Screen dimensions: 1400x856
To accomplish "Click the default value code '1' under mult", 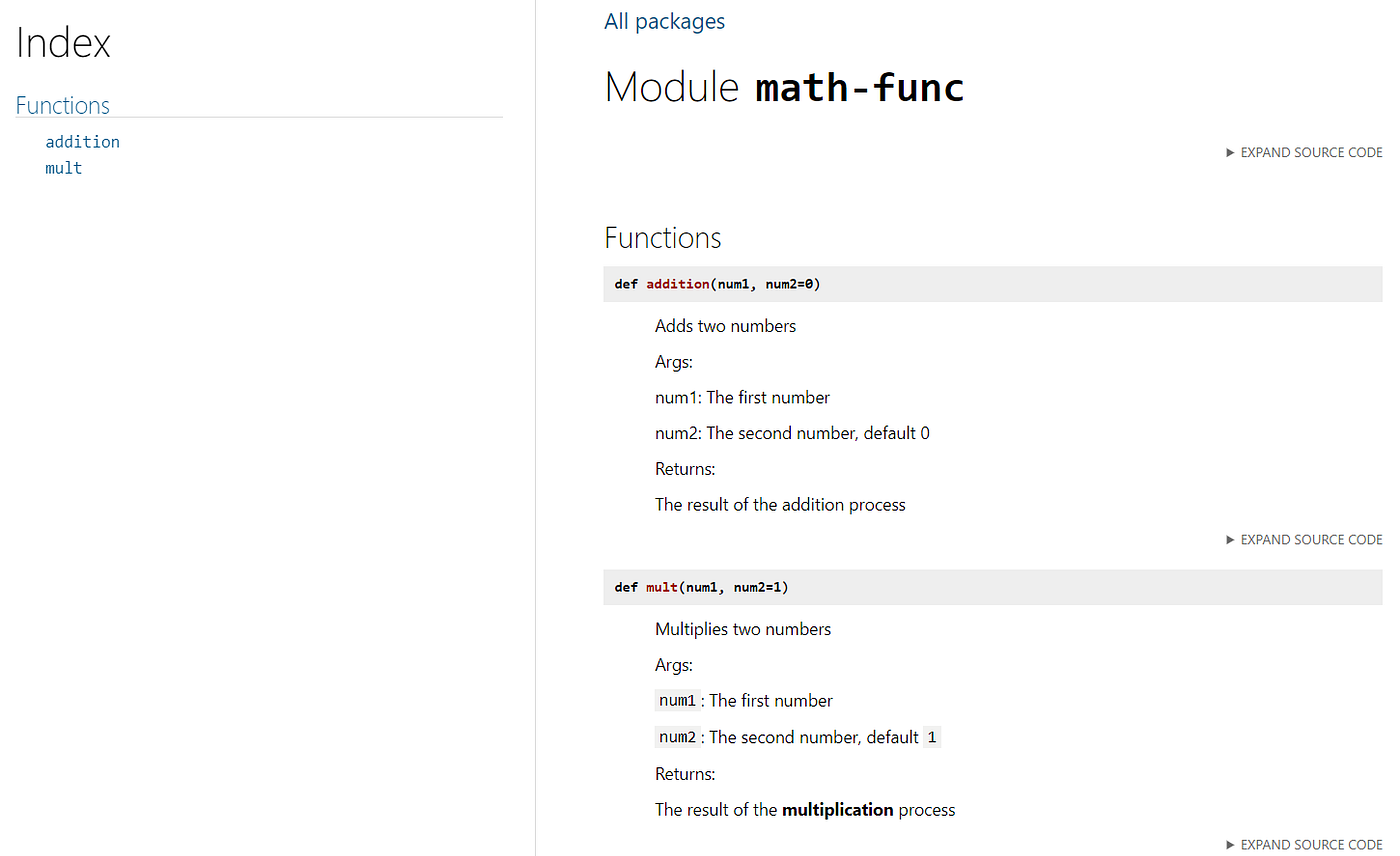I will tap(932, 737).
